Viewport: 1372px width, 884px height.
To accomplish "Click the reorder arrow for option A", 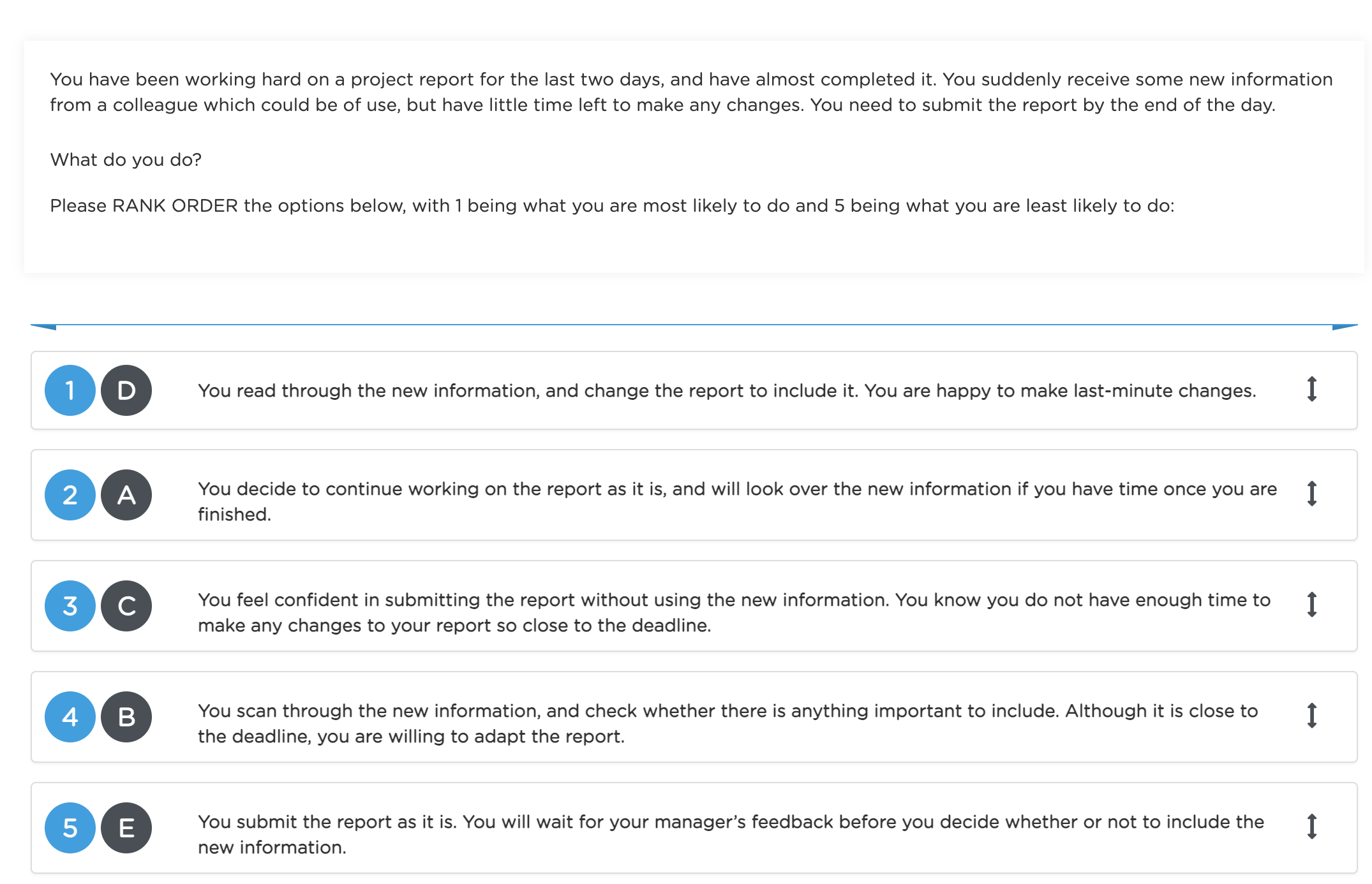I will 1311,494.
